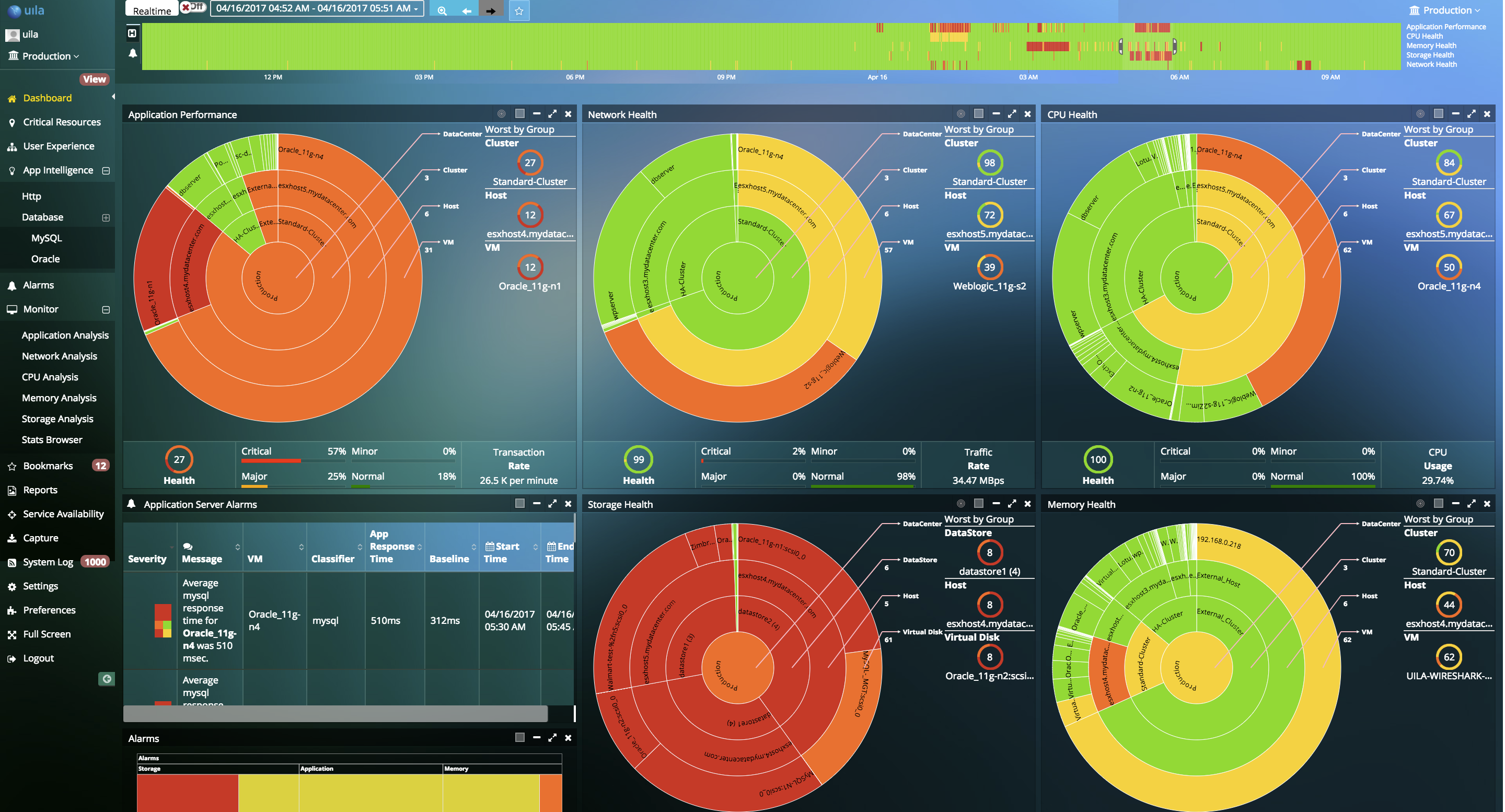Navigate to CPU Analysis under Monitor
The image size is (1505, 812).
(x=50, y=377)
